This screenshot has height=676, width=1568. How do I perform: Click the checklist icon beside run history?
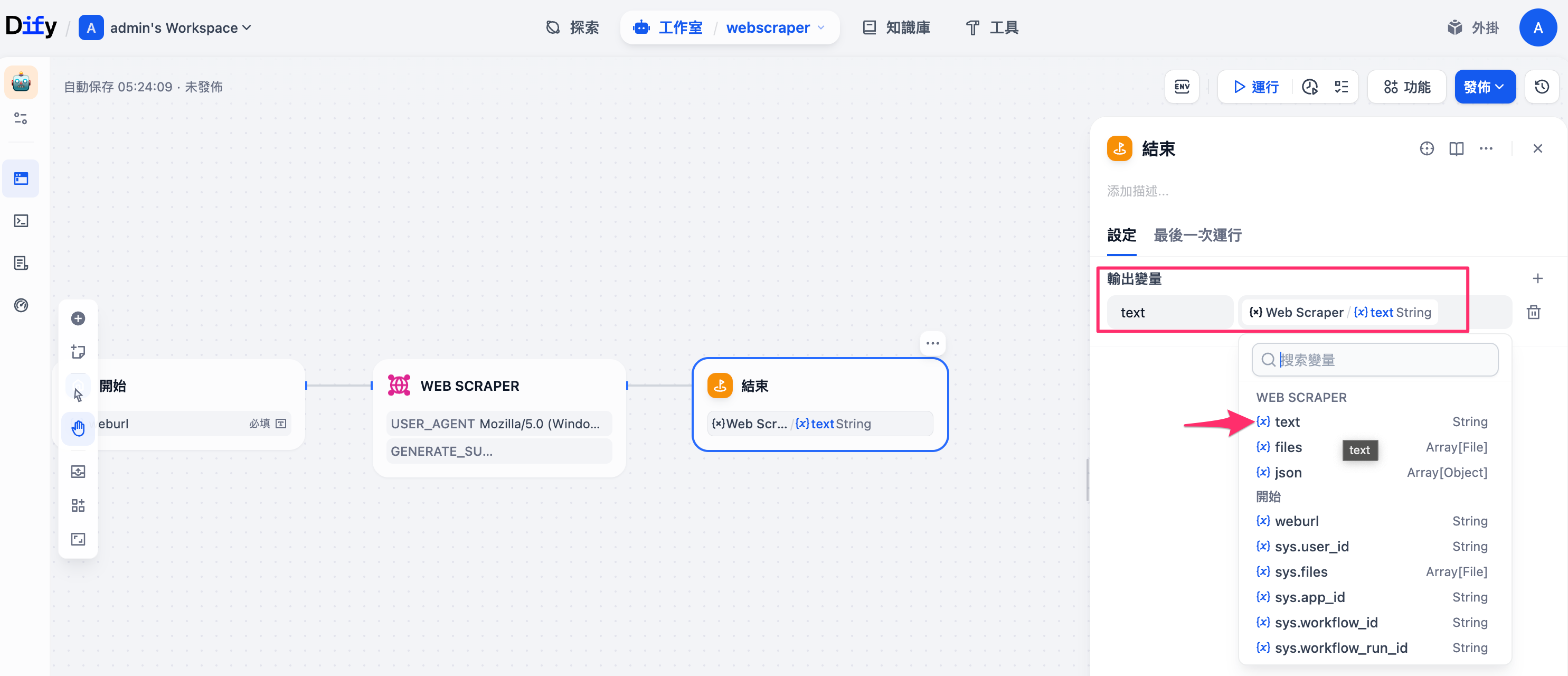[1341, 87]
